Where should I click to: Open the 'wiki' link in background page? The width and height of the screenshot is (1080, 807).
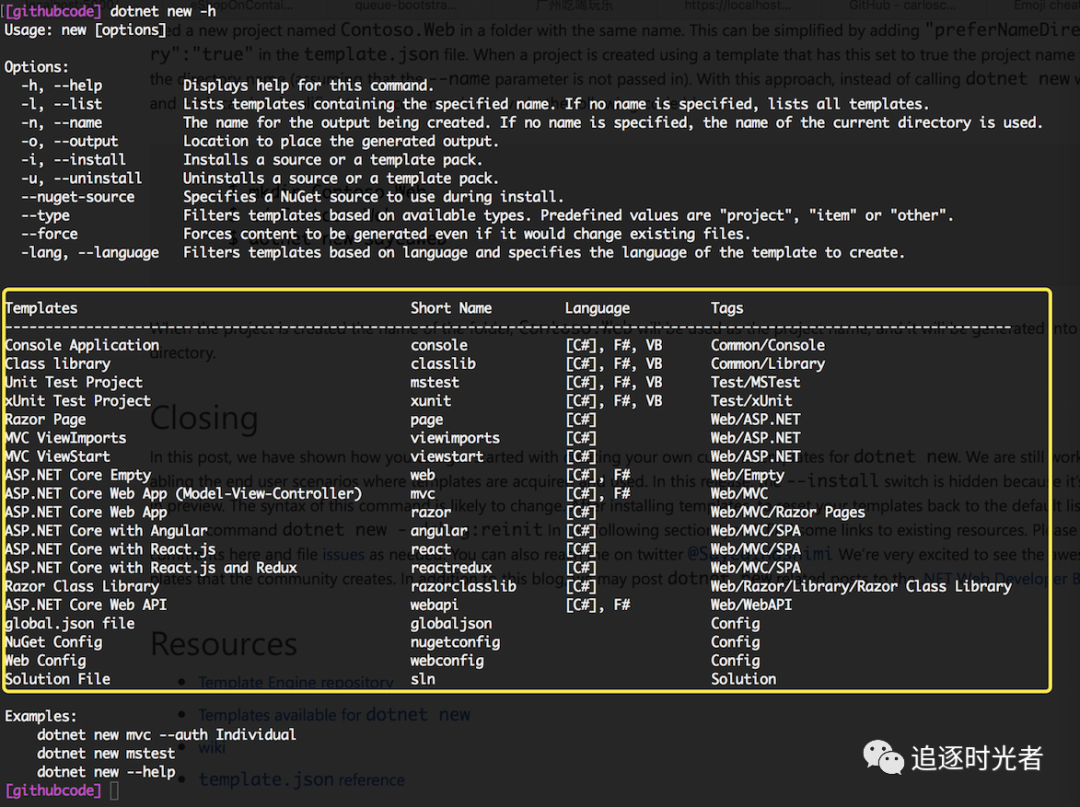coord(211,747)
